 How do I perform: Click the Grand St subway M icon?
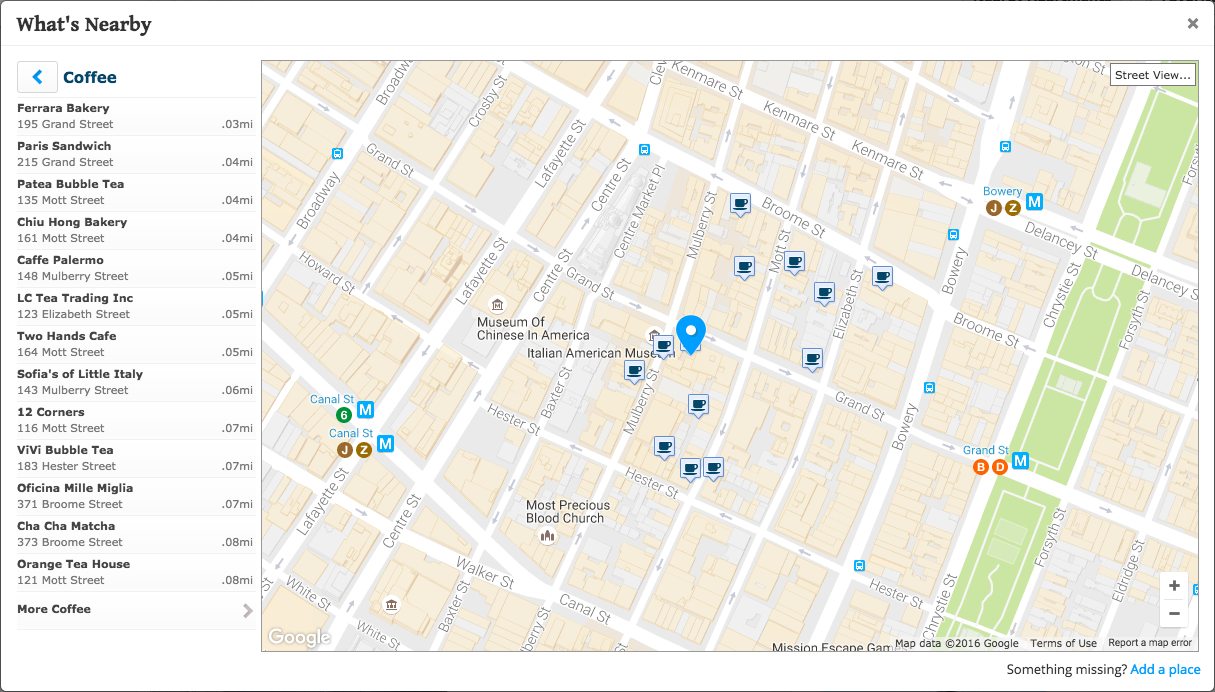click(1020, 461)
